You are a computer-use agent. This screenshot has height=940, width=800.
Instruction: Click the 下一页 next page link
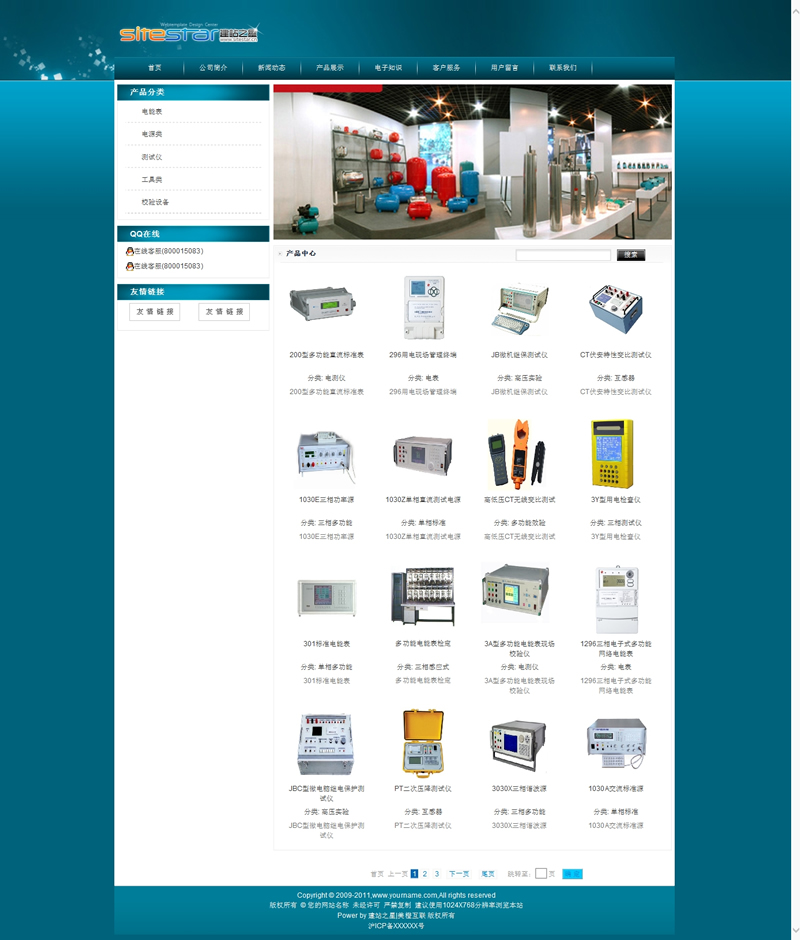pyautogui.click(x=459, y=873)
